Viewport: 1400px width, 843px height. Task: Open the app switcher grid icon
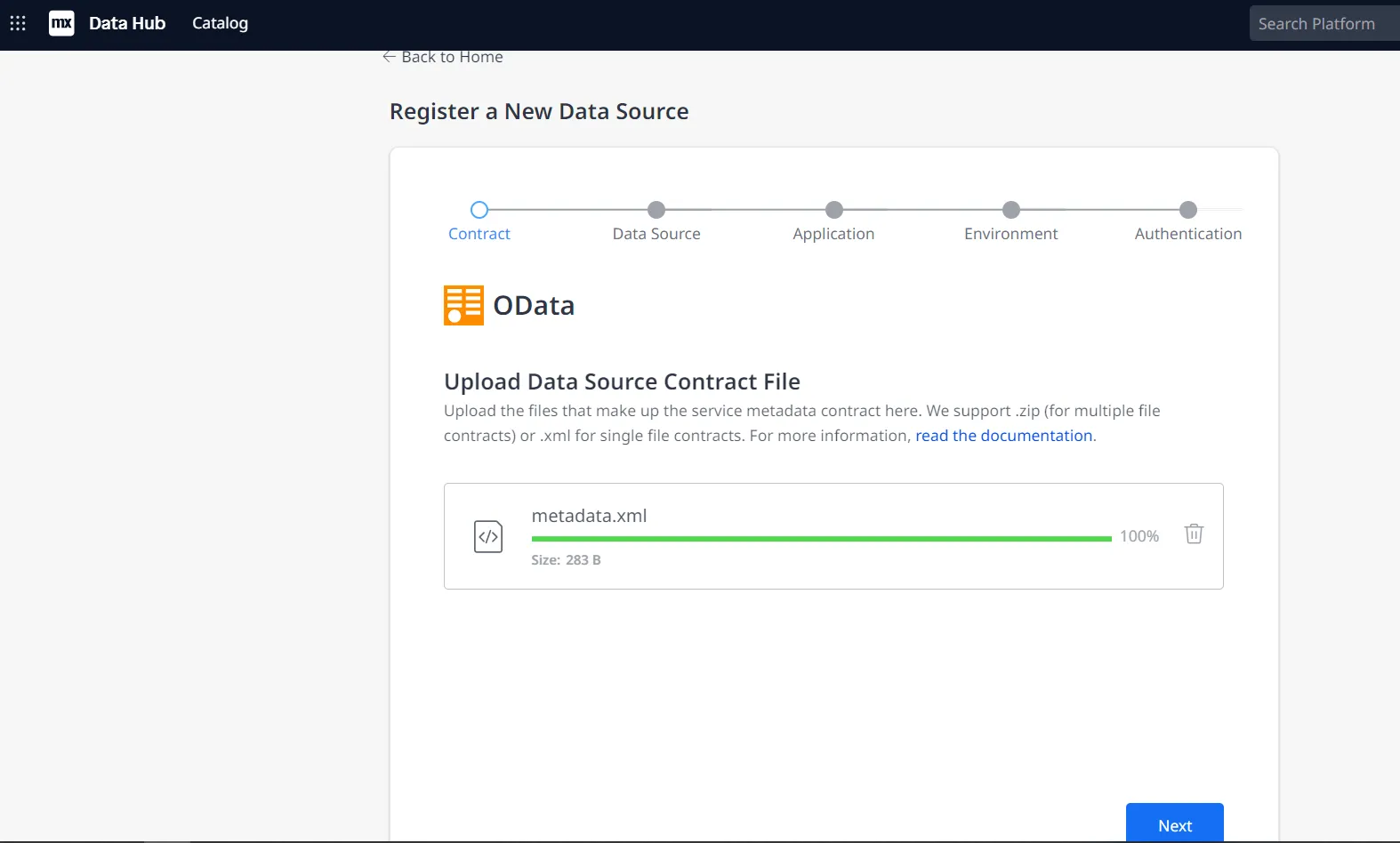click(x=18, y=23)
